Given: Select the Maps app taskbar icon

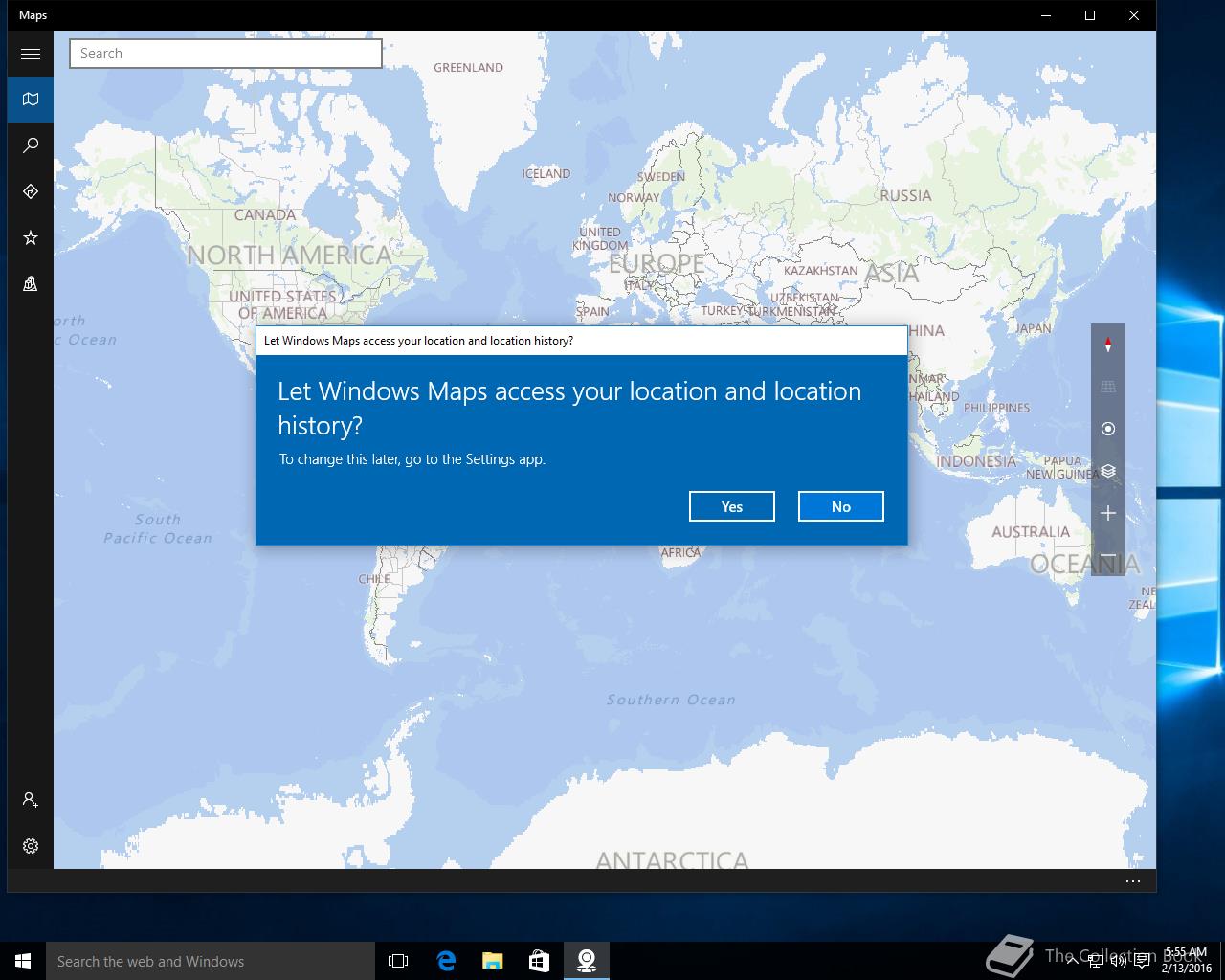Looking at the screenshot, I should (x=587, y=961).
